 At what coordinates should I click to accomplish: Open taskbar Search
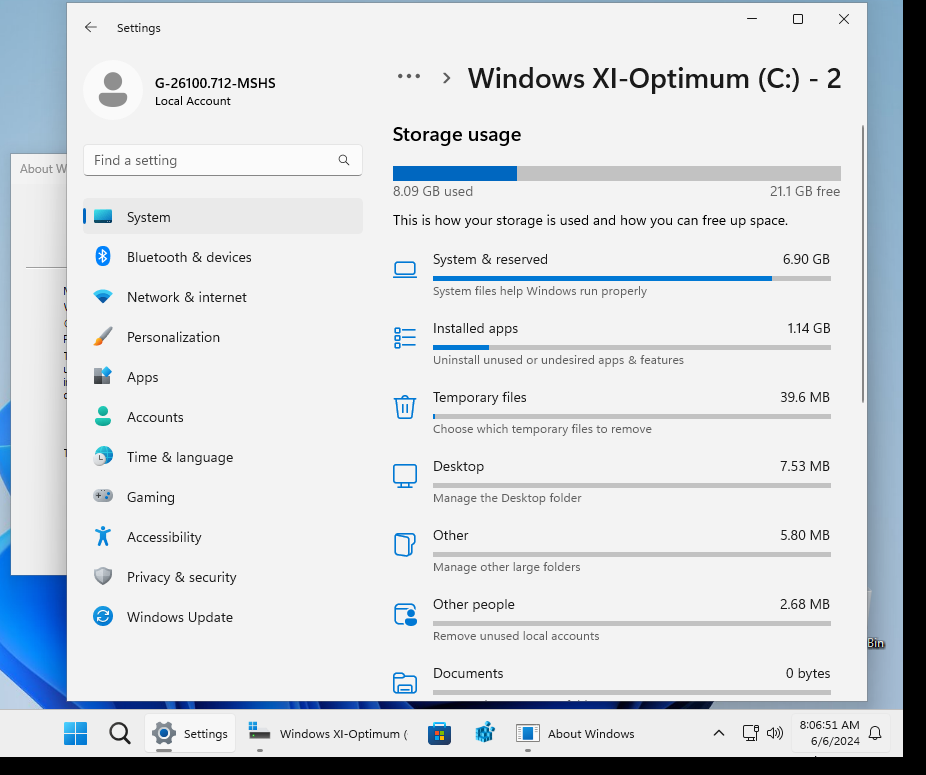[x=120, y=734]
